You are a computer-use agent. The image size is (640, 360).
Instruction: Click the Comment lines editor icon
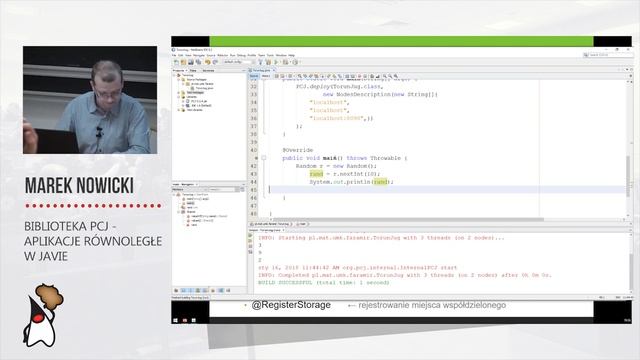click(x=371, y=76)
